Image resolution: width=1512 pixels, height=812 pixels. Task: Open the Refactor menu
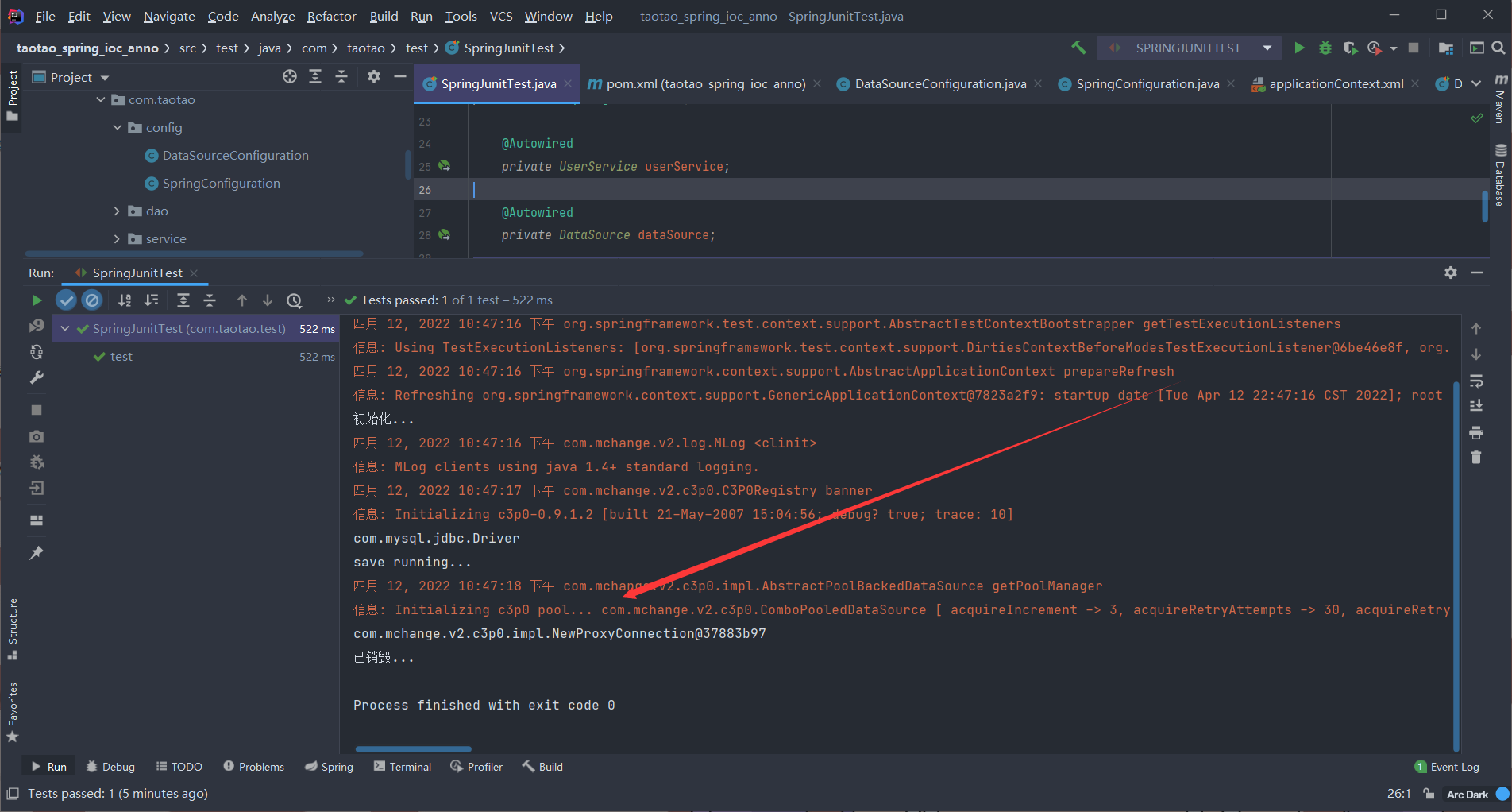pyautogui.click(x=332, y=16)
